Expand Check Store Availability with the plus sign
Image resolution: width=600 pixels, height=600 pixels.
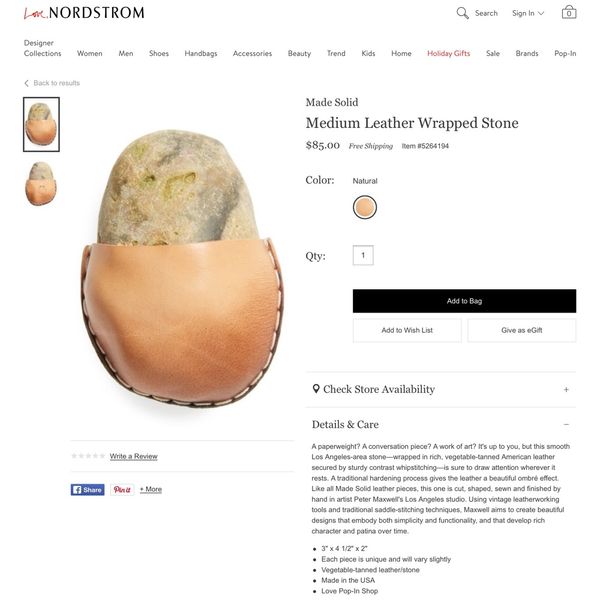[566, 390]
